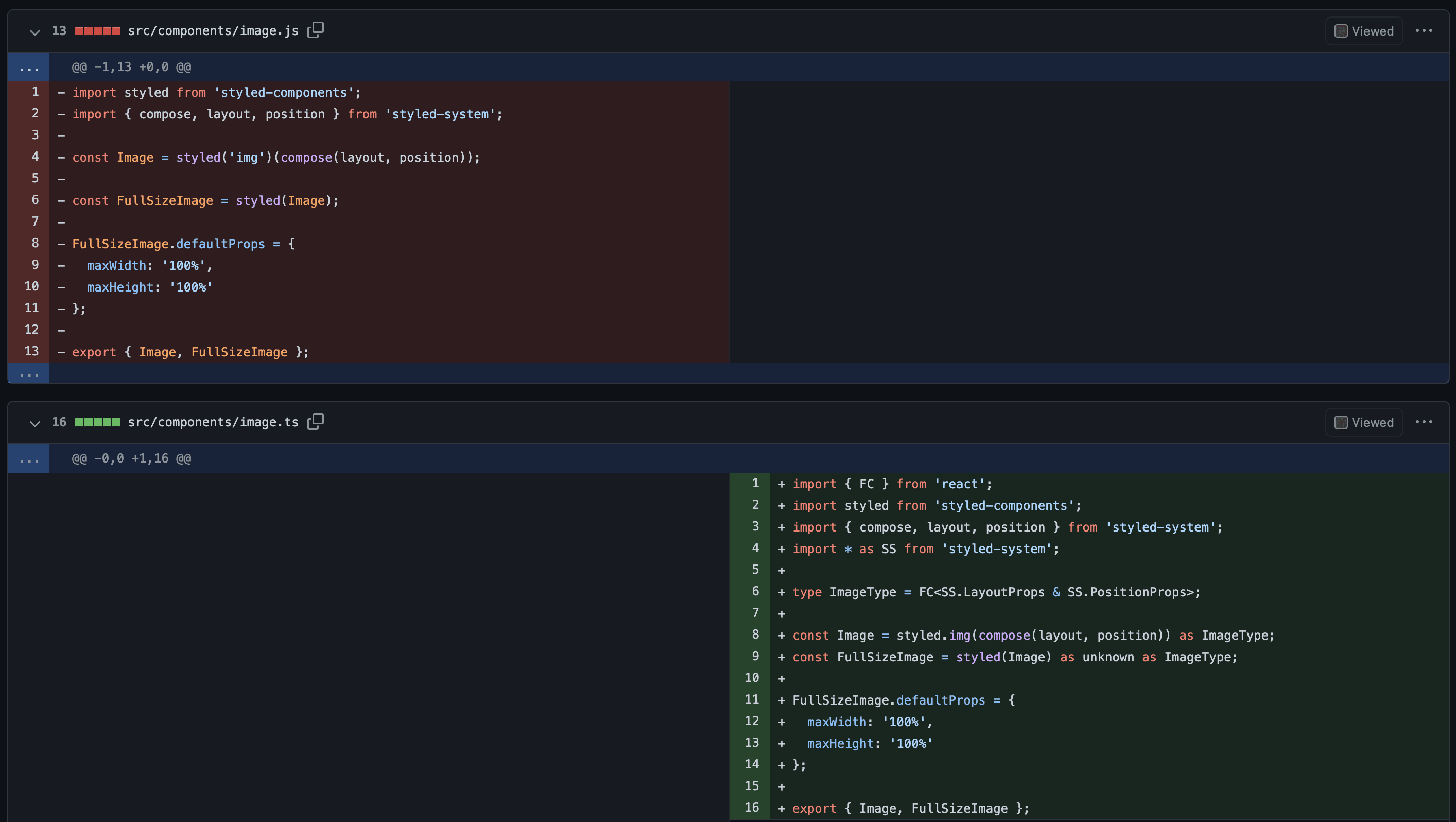Click added-lines diffstat bar for image.ts

tap(97, 423)
